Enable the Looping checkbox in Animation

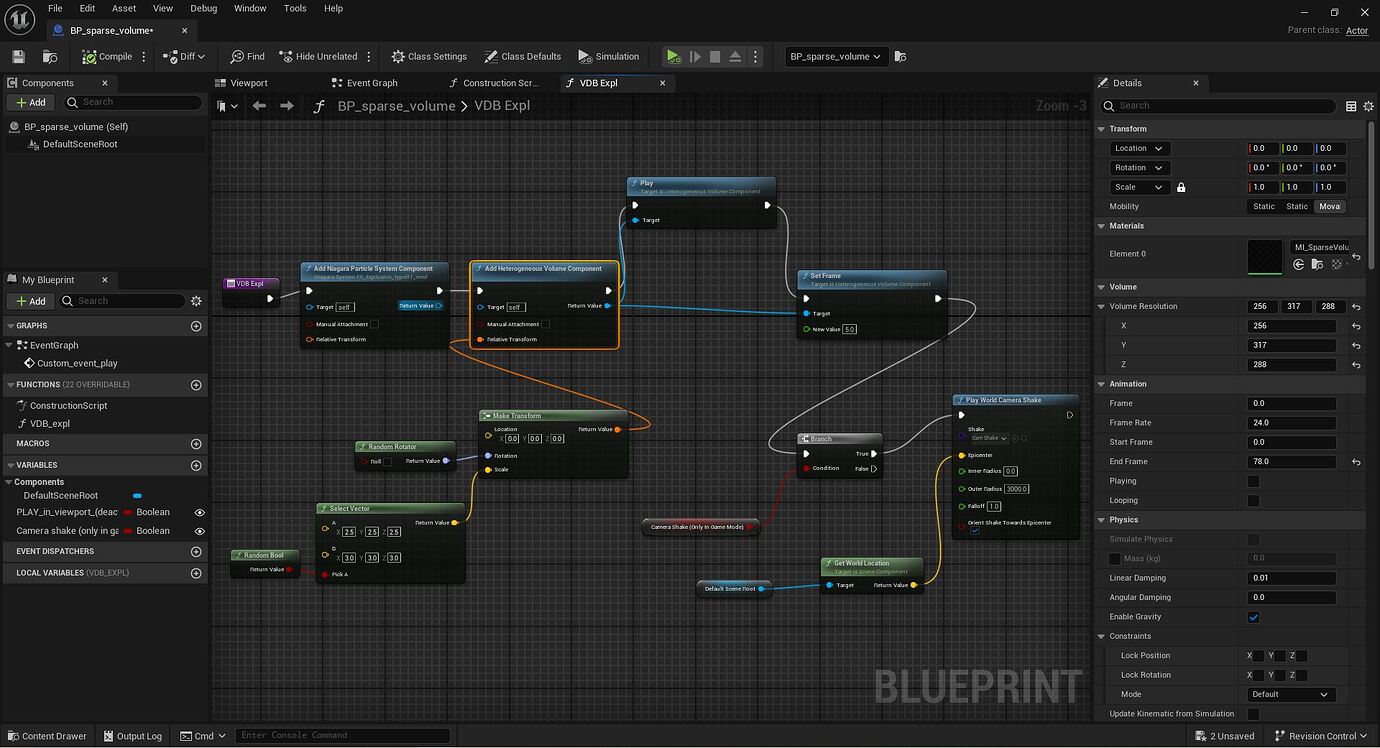click(1253, 500)
